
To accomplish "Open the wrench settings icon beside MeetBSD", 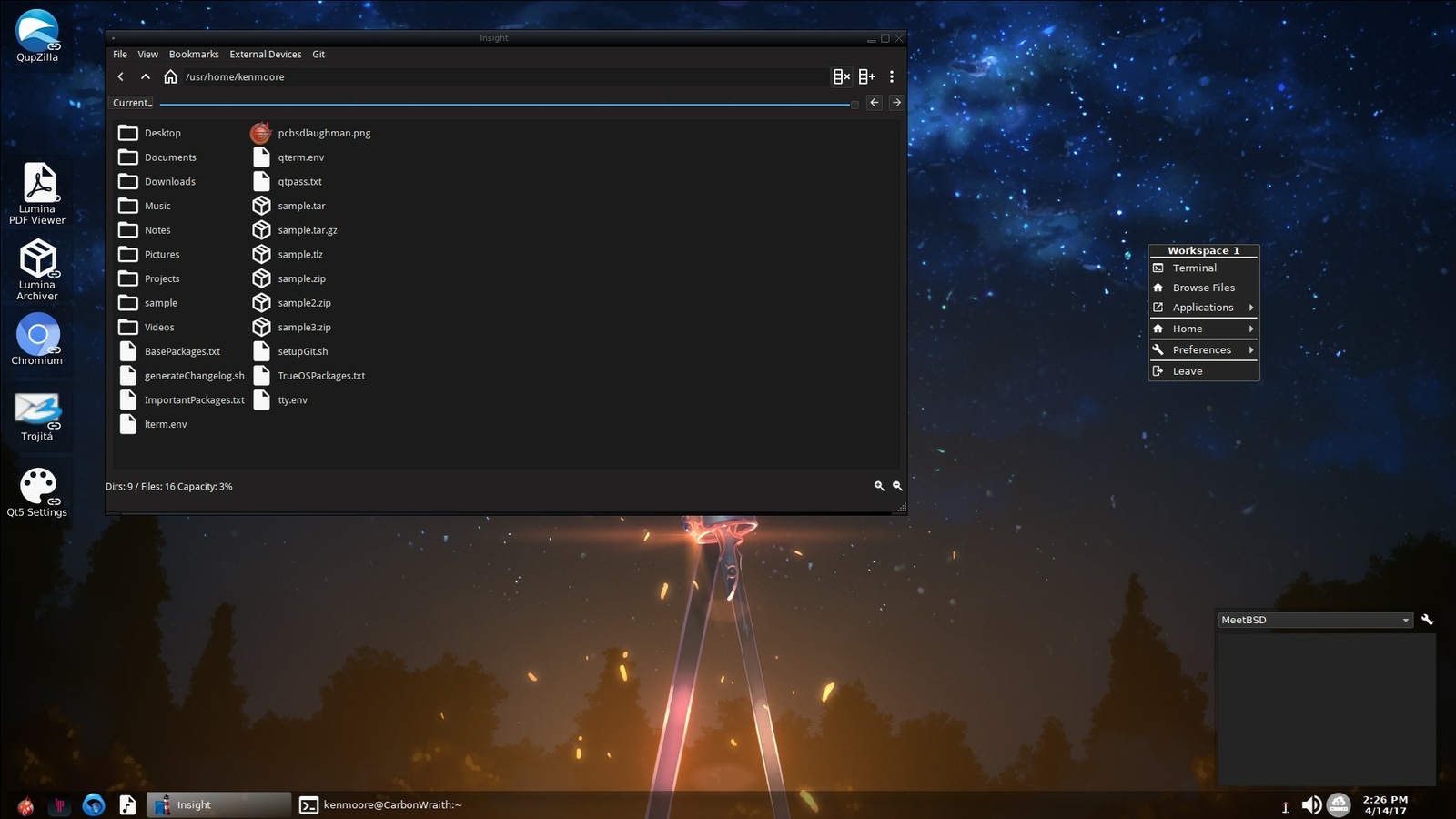I will pyautogui.click(x=1427, y=620).
